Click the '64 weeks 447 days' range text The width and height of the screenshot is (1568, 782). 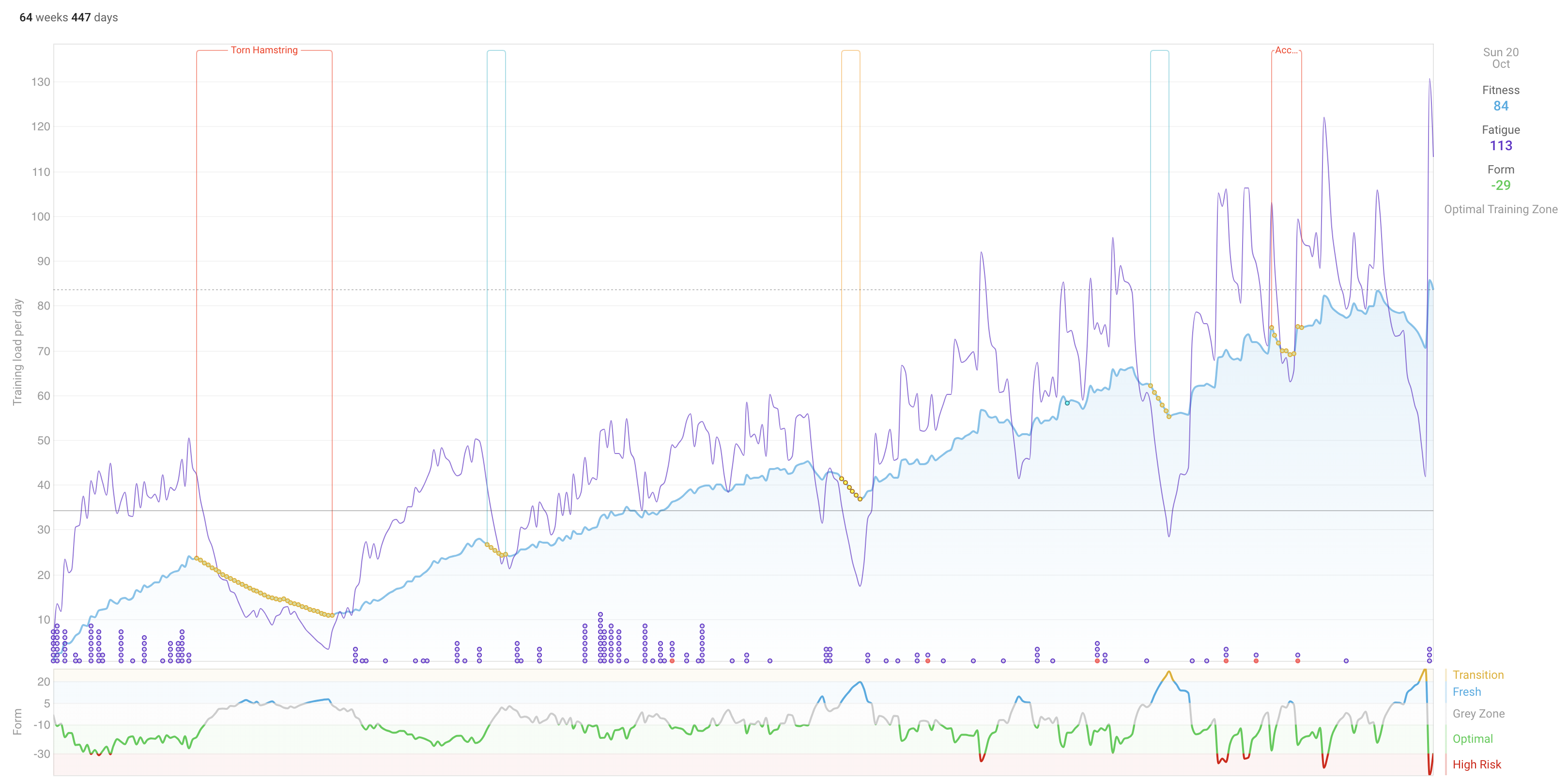pyautogui.click(x=69, y=17)
